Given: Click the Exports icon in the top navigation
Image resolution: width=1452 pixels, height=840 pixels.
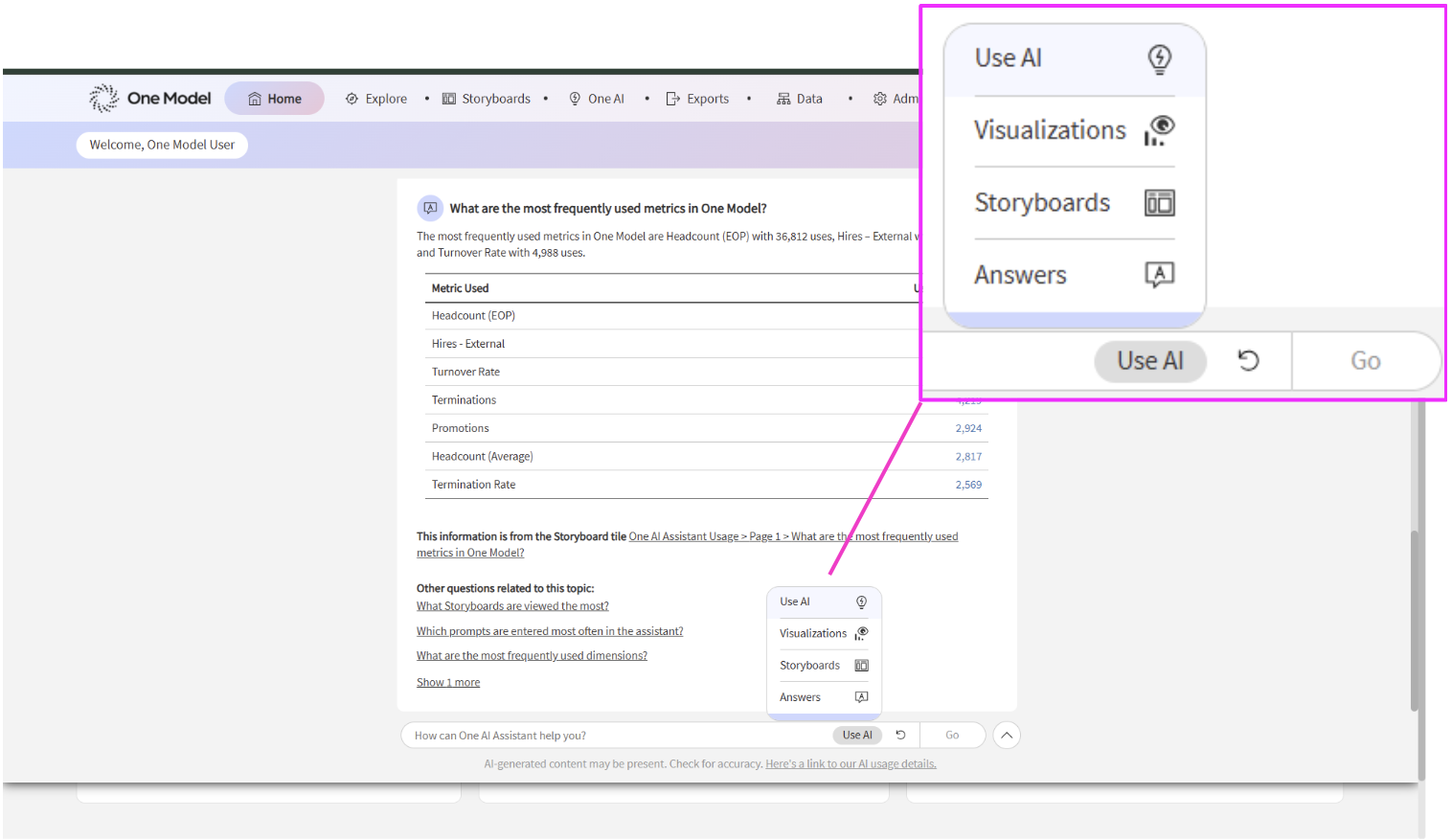Looking at the screenshot, I should pyautogui.click(x=672, y=99).
